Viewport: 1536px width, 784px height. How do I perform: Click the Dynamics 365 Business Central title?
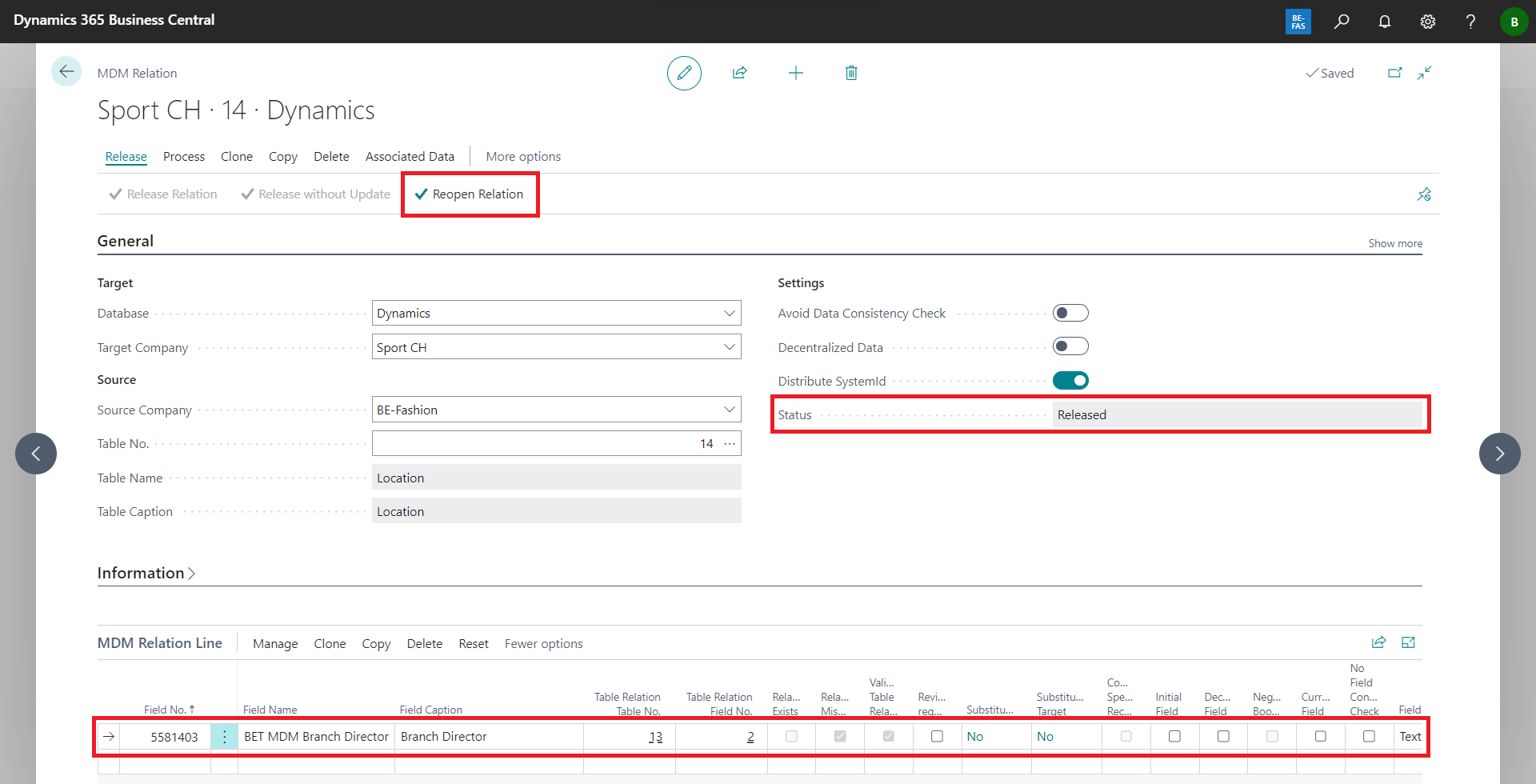[114, 20]
